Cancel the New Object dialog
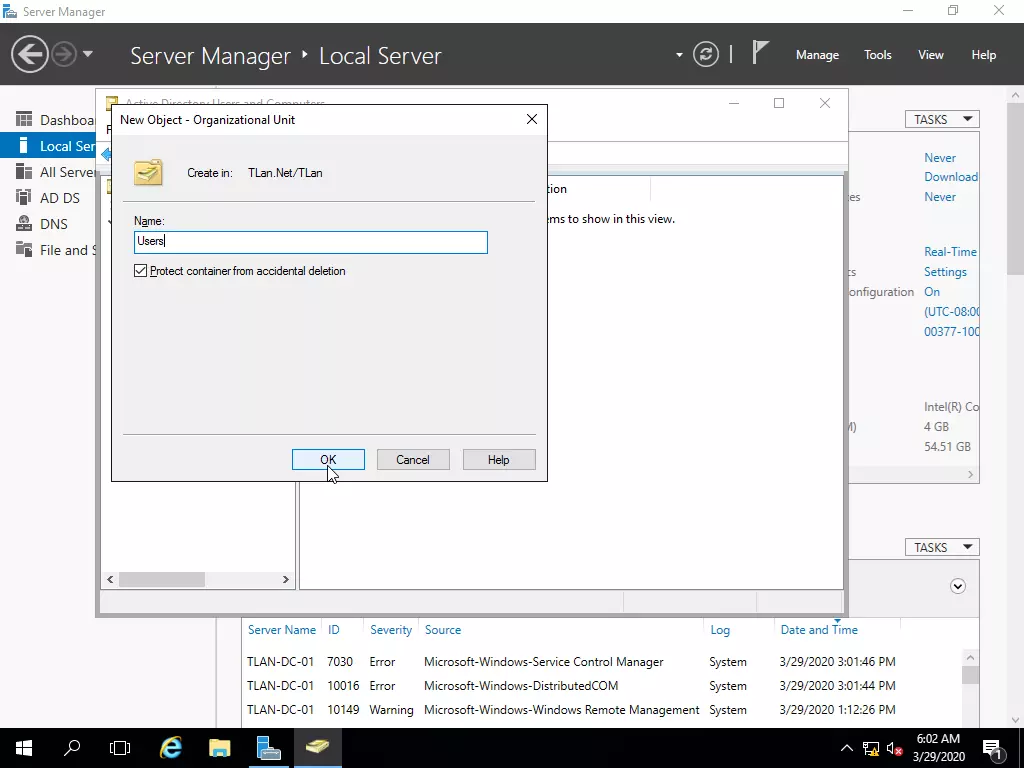Screen dimensions: 1024x768 click(x=413, y=460)
